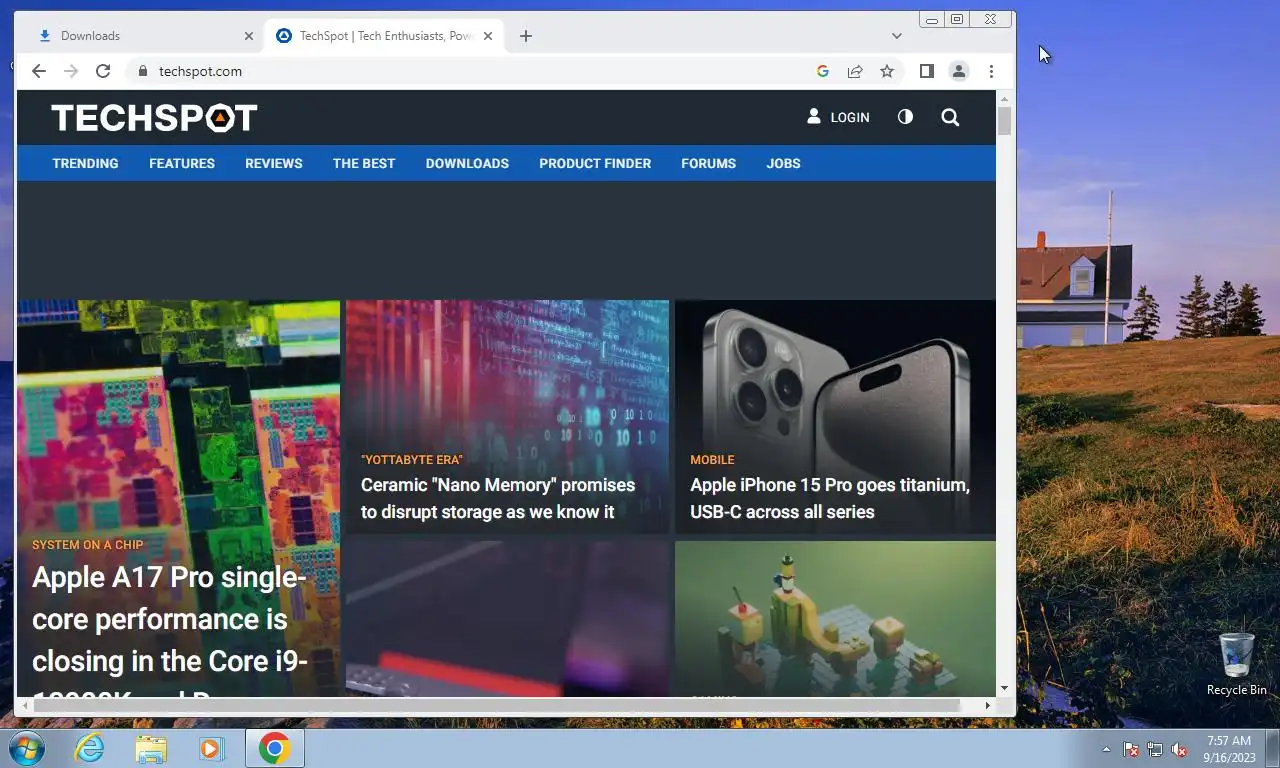Open Windows Explorer from the taskbar
This screenshot has width=1280, height=768.
pos(151,748)
